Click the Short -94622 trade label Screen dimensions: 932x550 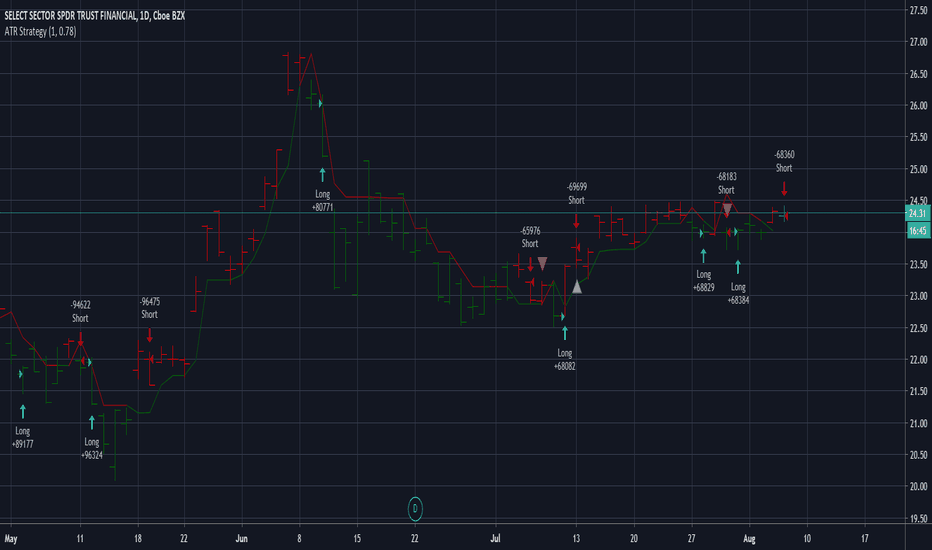pos(80,312)
